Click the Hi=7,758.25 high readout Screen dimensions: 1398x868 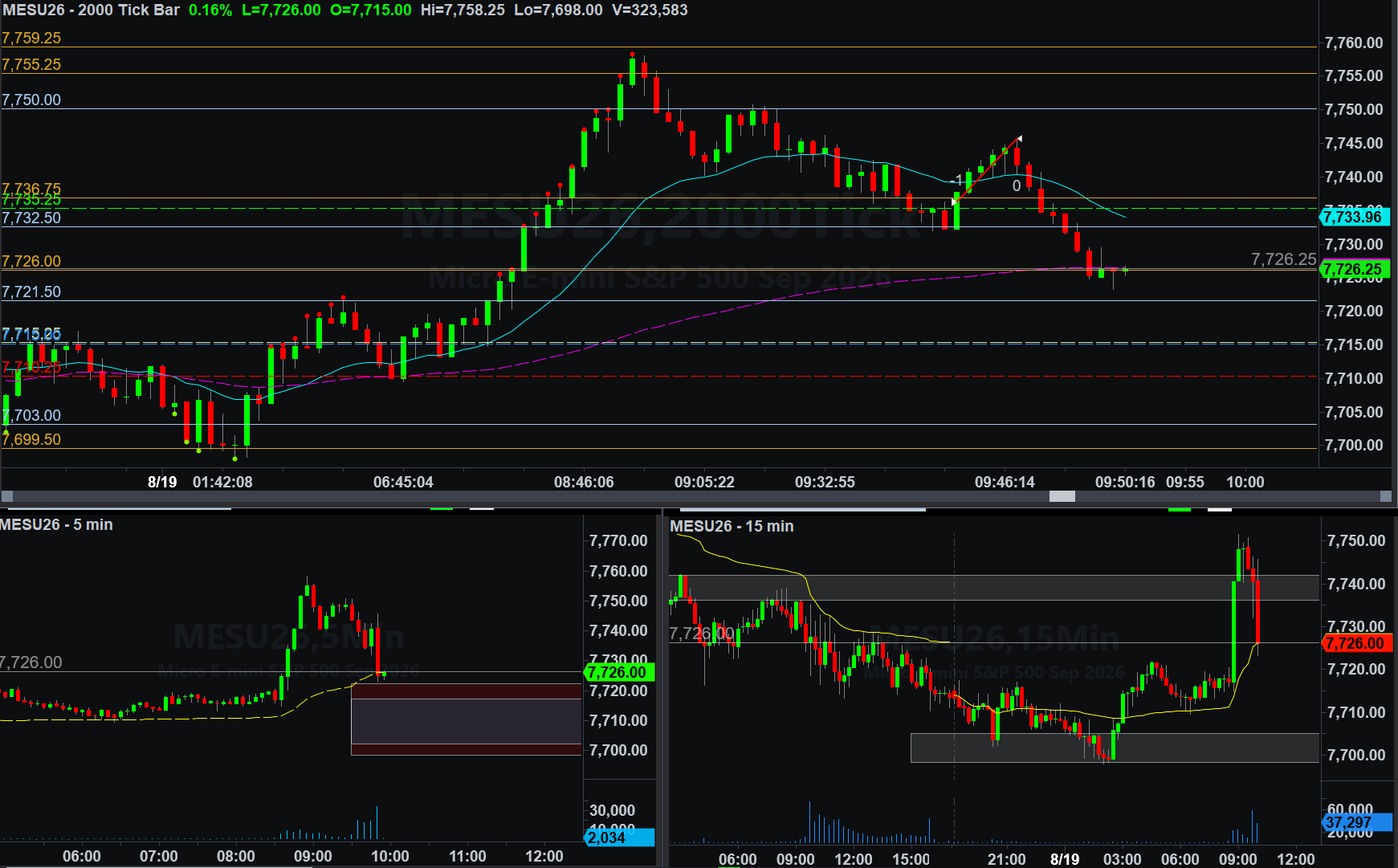[463, 10]
